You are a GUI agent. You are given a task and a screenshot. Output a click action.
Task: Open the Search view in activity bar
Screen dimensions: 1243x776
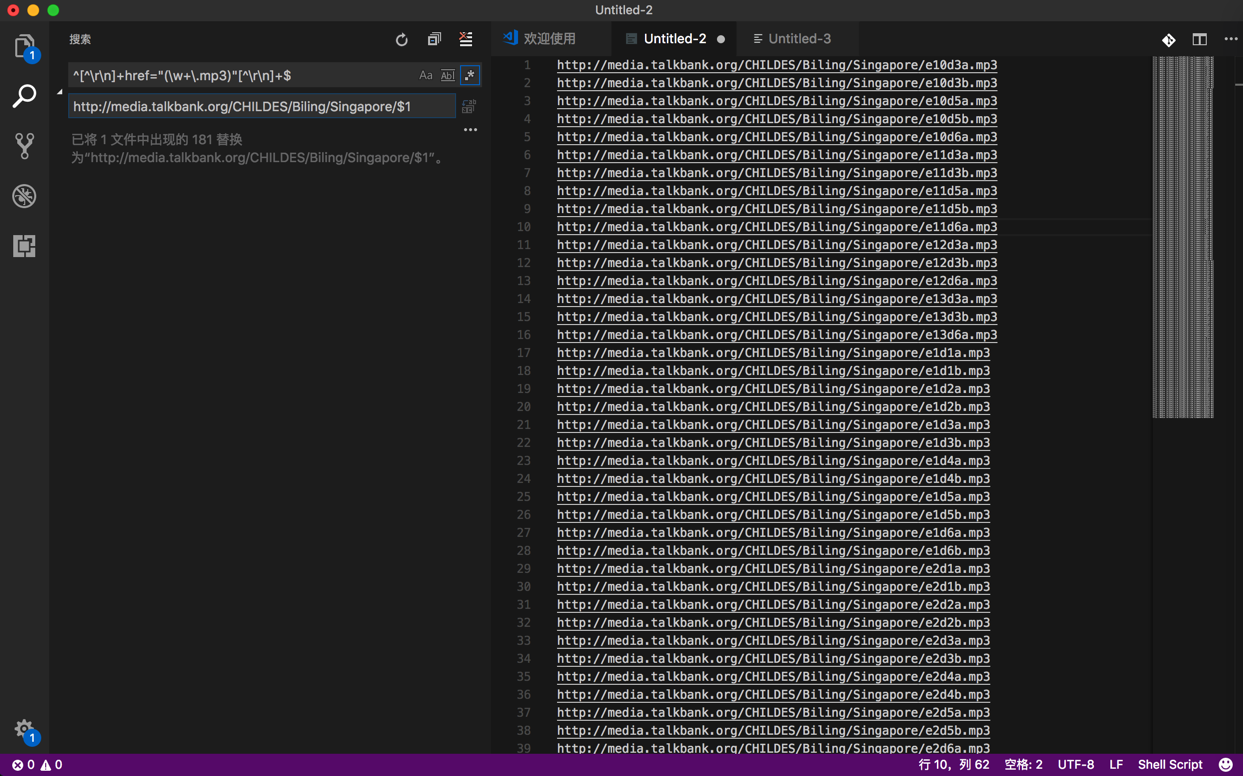click(24, 96)
